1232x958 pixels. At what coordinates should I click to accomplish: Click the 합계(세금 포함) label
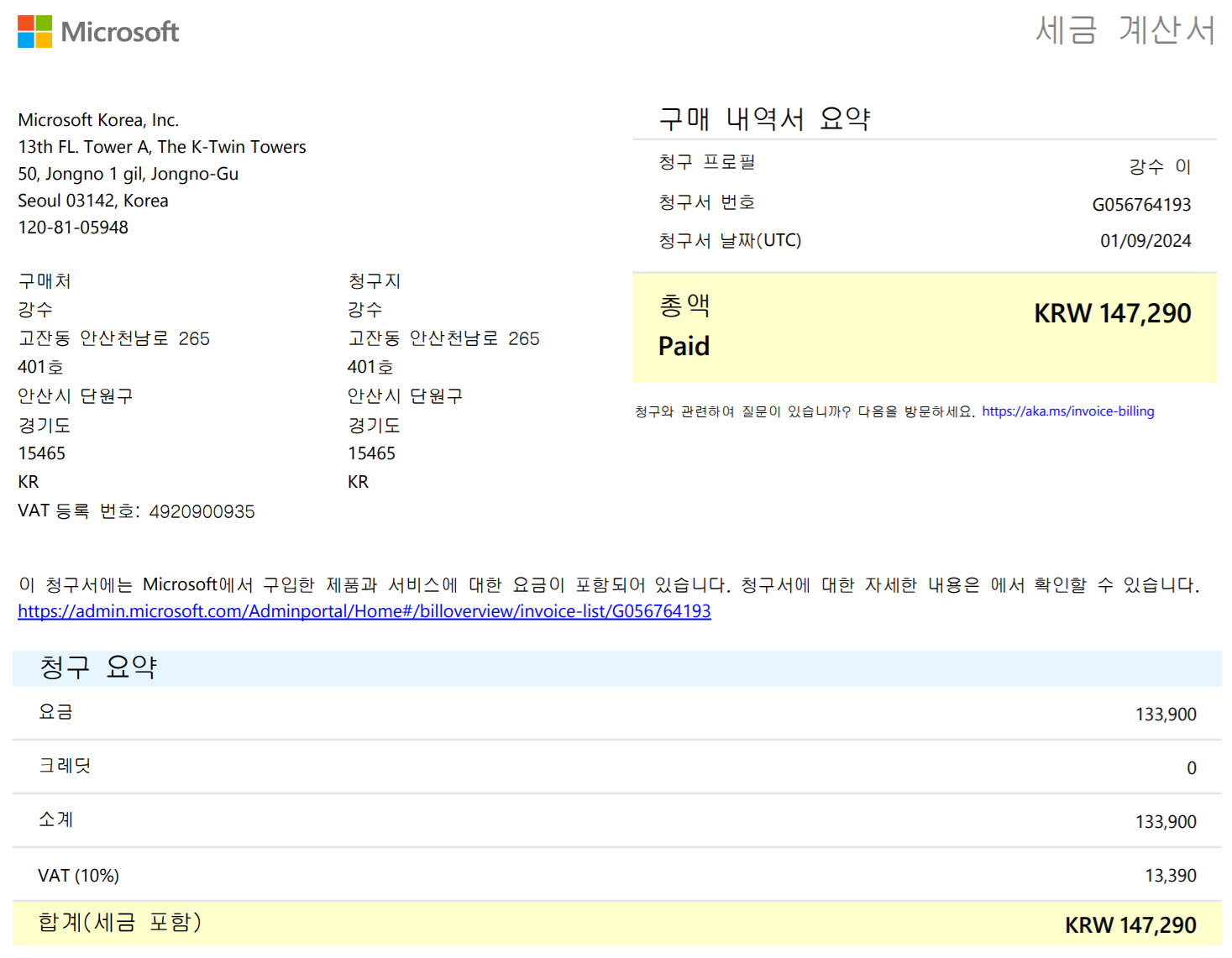click(120, 923)
